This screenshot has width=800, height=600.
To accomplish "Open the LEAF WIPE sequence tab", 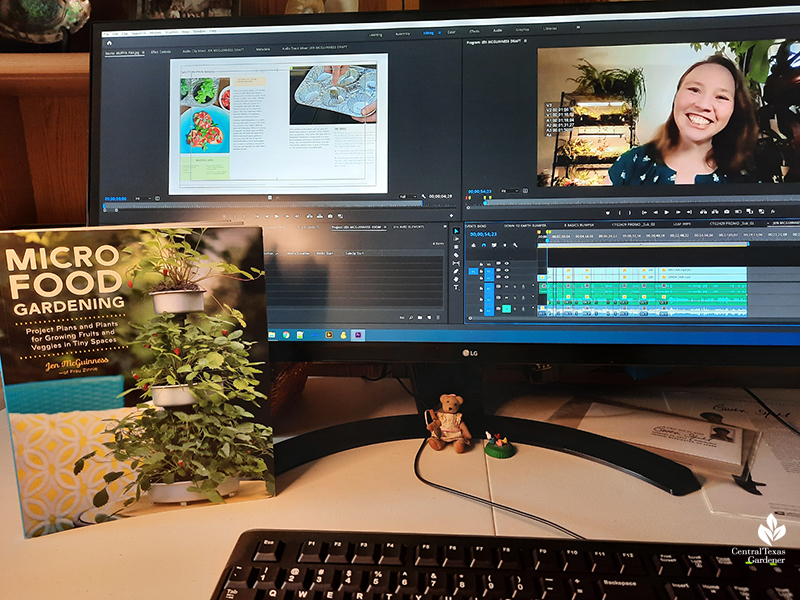I will [682, 224].
